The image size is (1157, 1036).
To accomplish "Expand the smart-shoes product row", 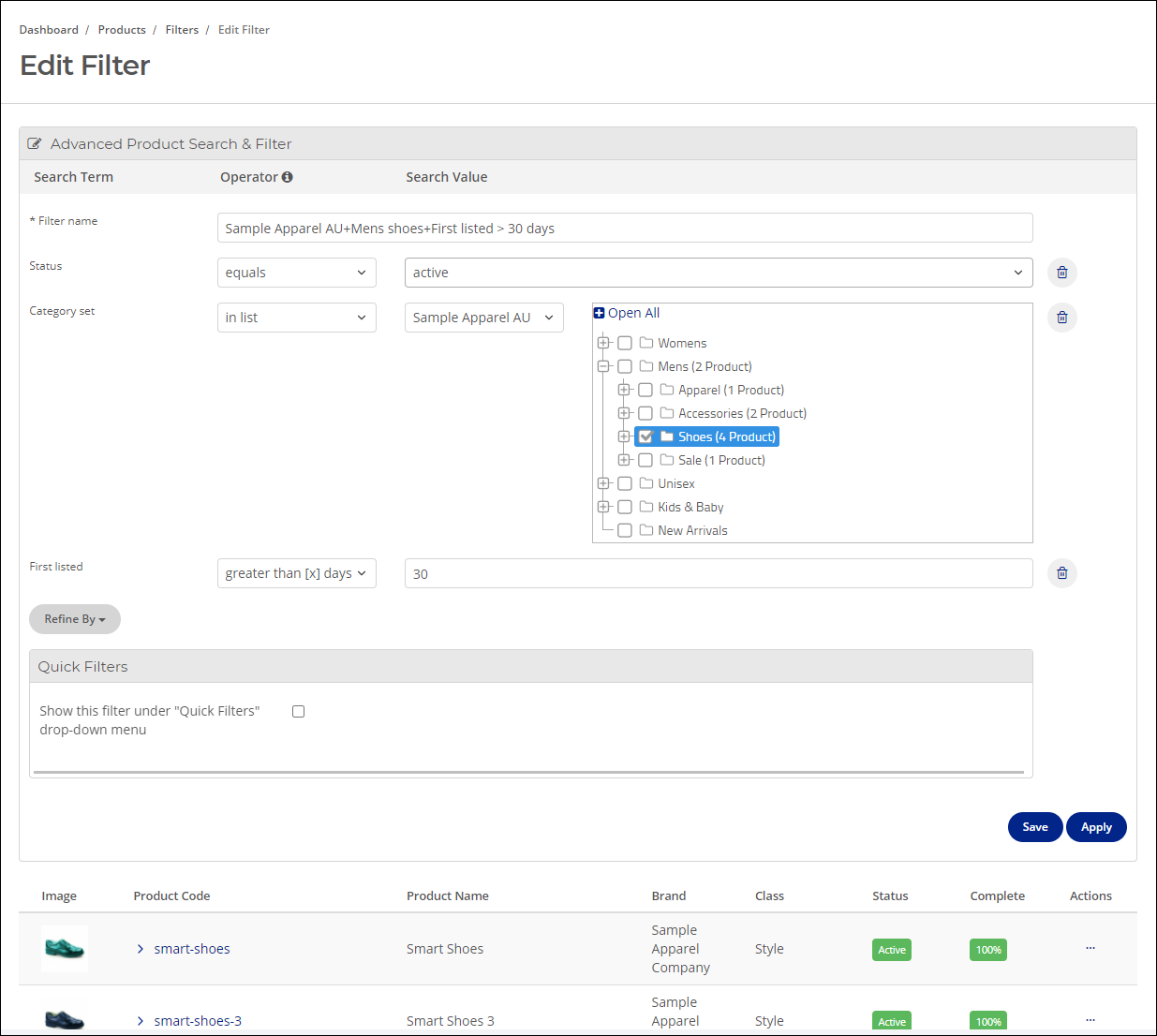I will click(141, 949).
